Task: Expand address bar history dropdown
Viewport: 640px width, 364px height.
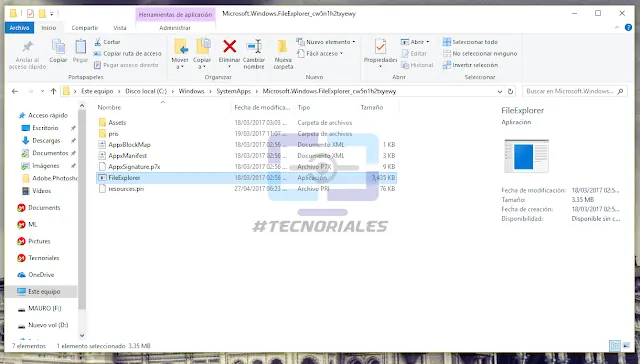Action: click(x=500, y=91)
